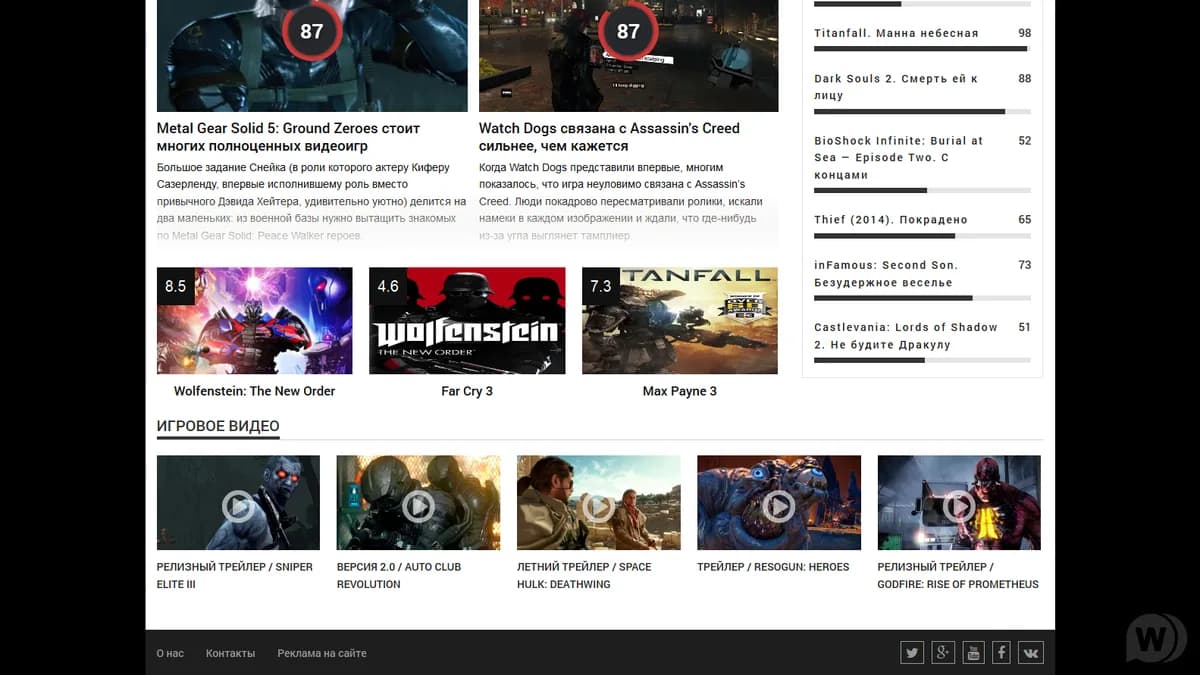Viewport: 1200px width, 675px height.
Task: Open BioShock Infinite: Burial at Sea review
Action: [x=899, y=158]
